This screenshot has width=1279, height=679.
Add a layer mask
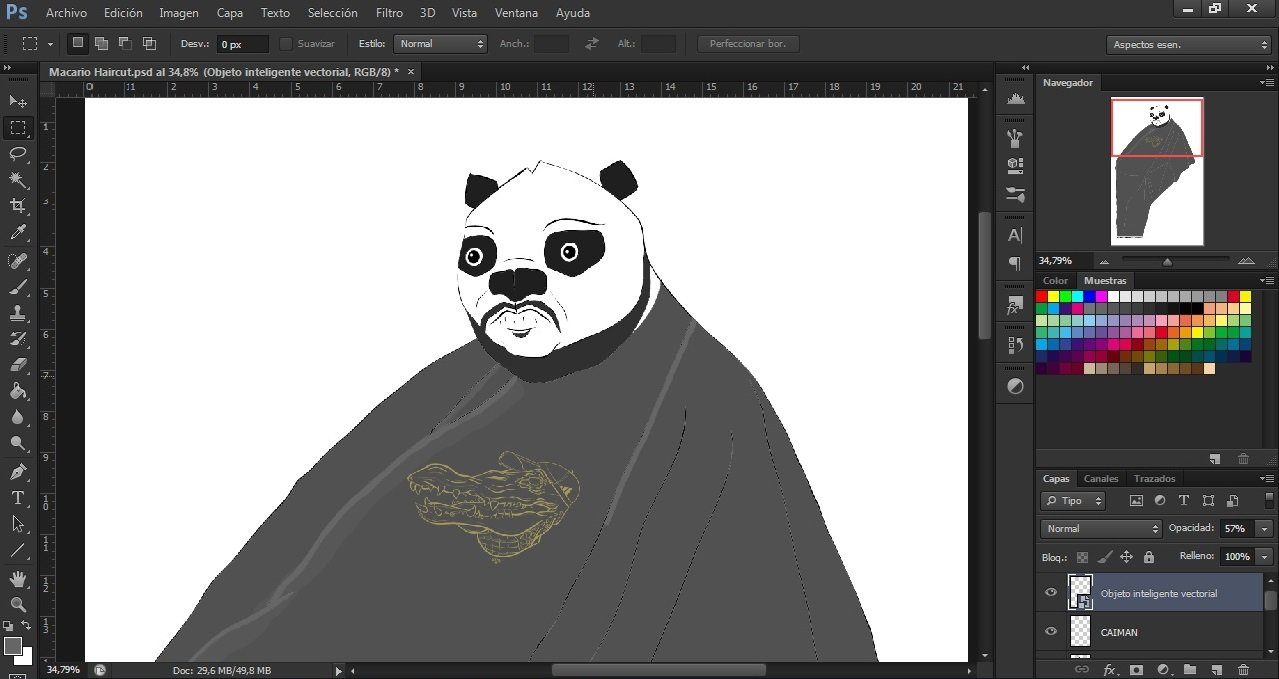point(1136,669)
